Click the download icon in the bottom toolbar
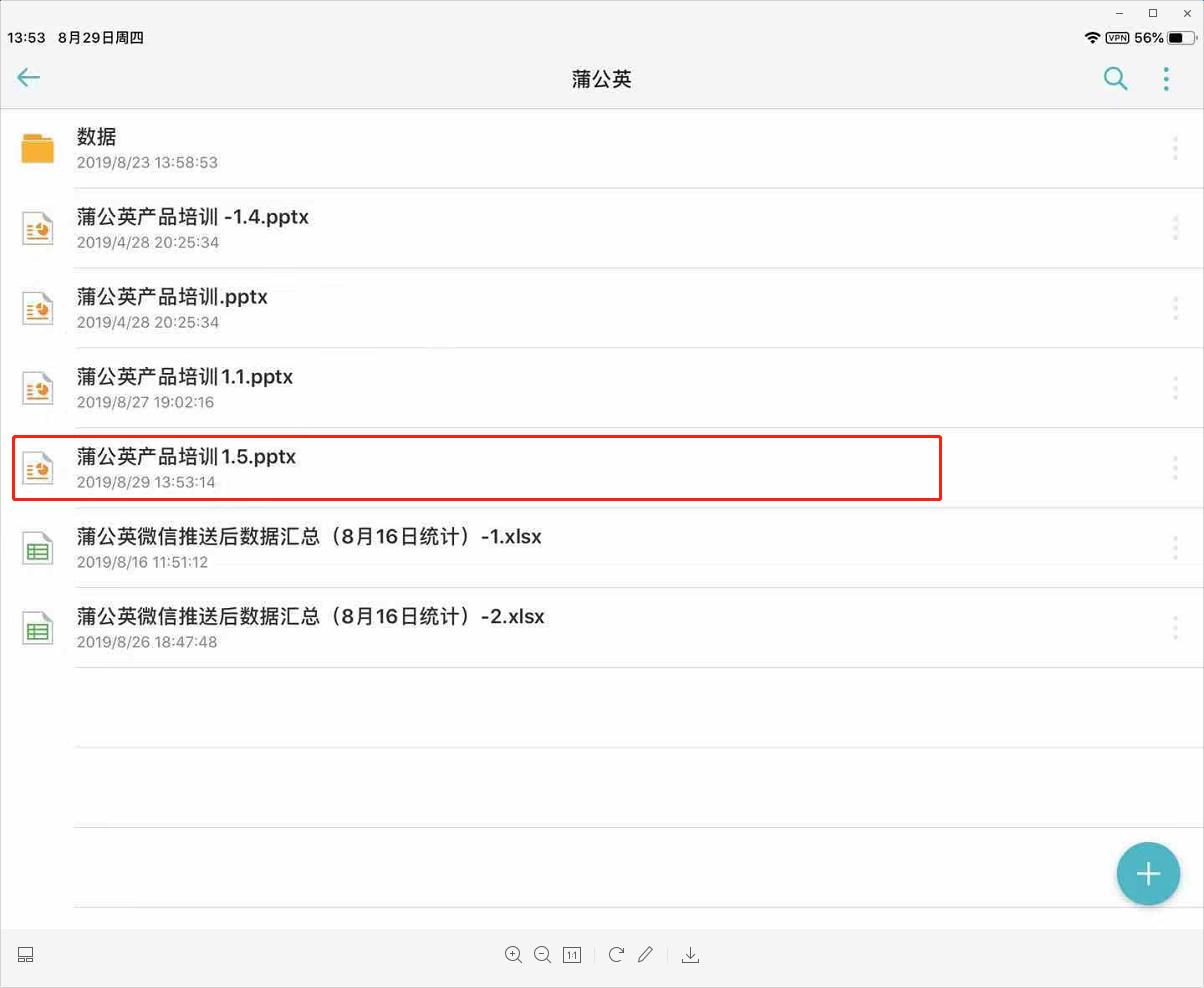The image size is (1204, 988). pyautogui.click(x=690, y=955)
